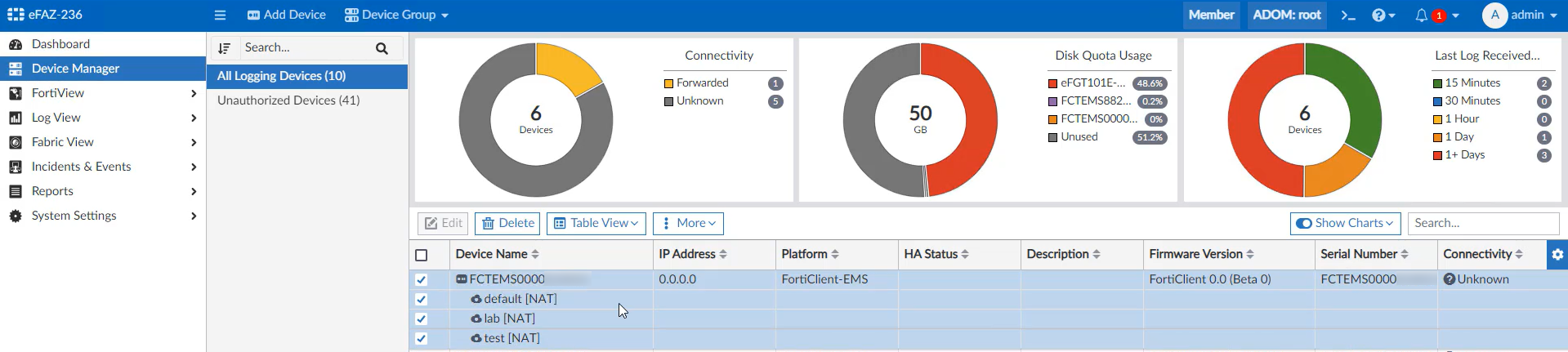Open table column settings gear
This screenshot has height=352, width=1568.
pyautogui.click(x=1557, y=255)
